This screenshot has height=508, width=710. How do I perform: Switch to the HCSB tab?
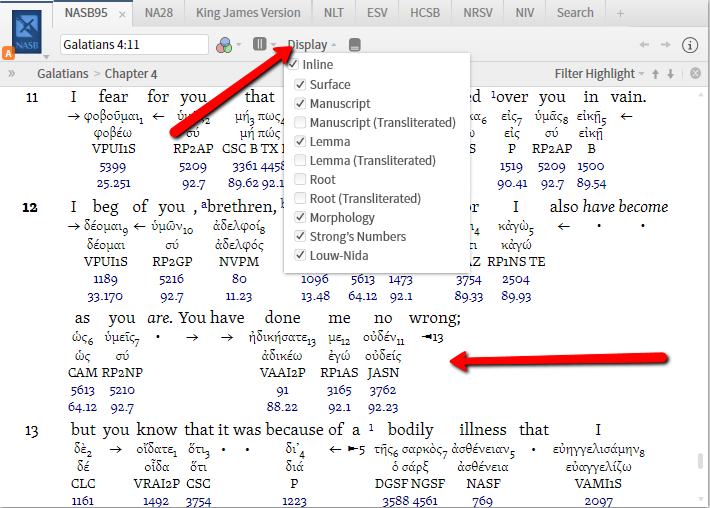[425, 13]
